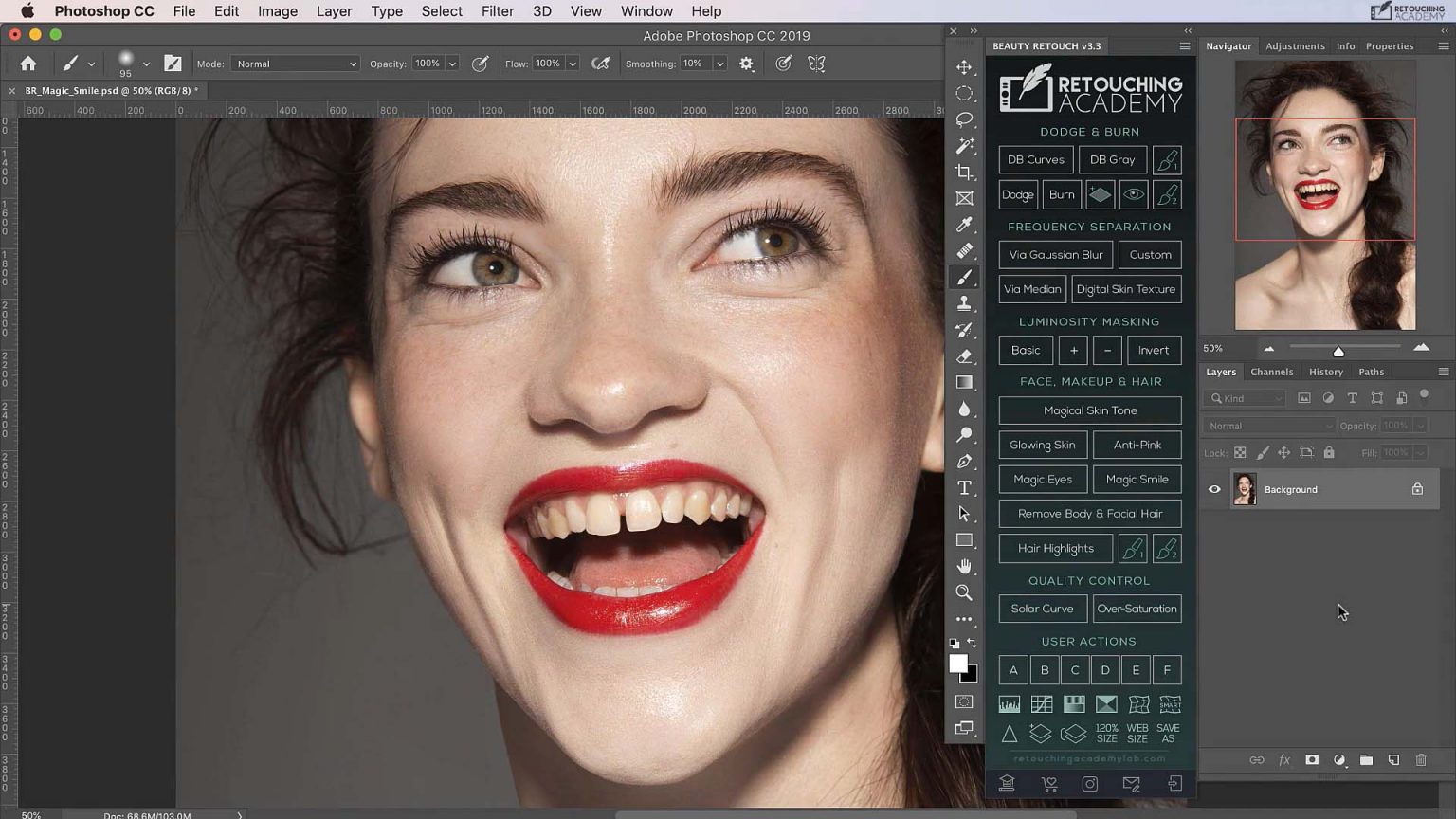1456x819 pixels.
Task: Select the Zoom tool
Action: point(964,592)
